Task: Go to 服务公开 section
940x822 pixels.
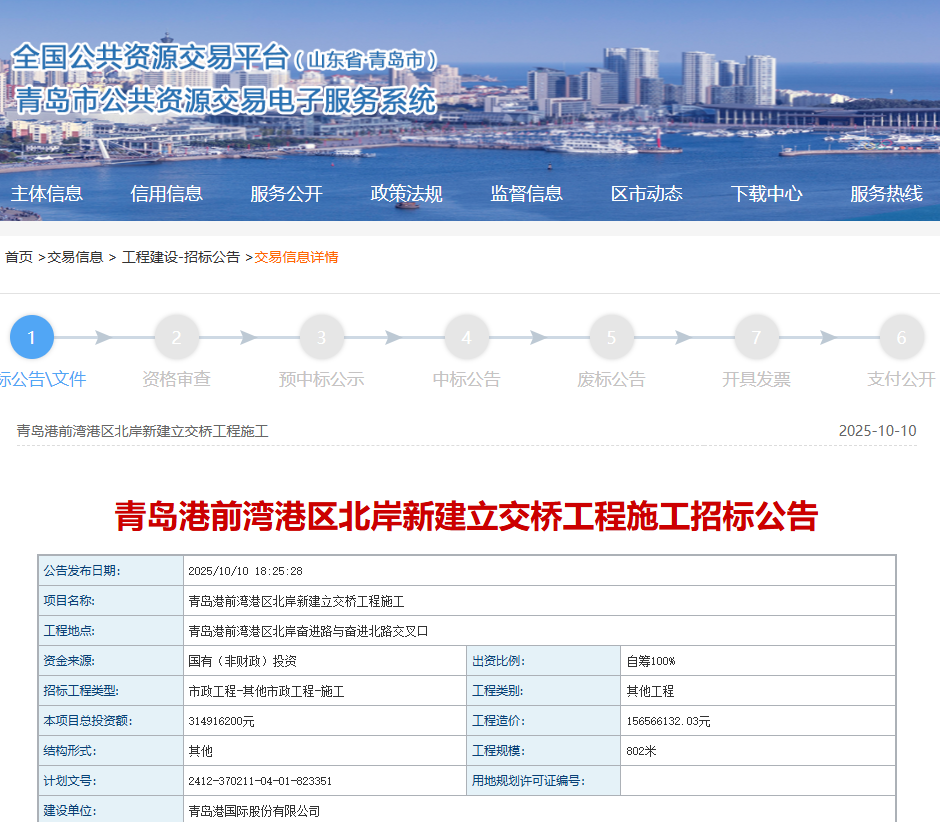Action: tap(287, 194)
